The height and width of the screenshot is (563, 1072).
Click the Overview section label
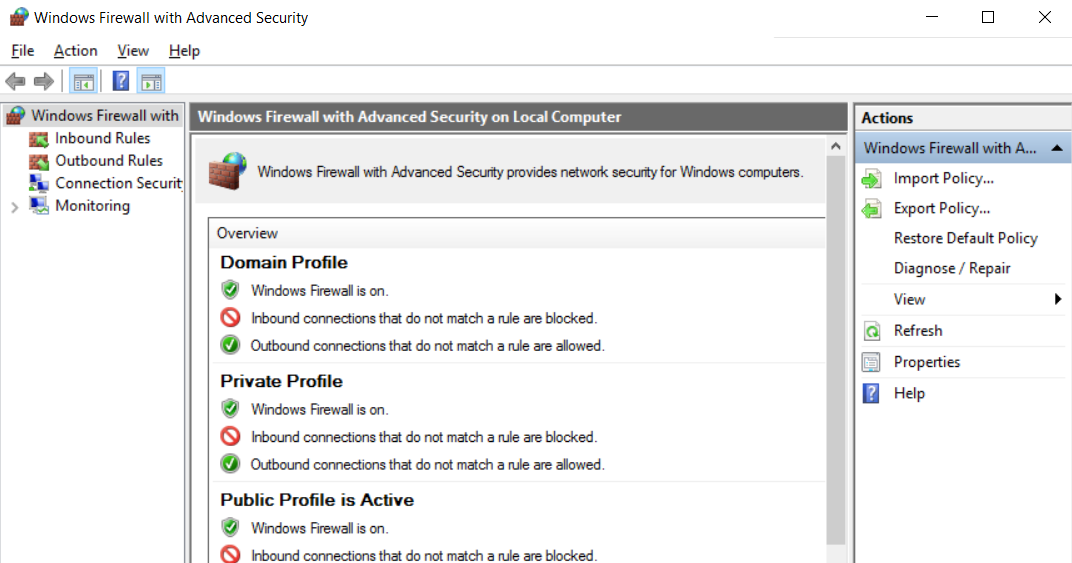coord(247,233)
